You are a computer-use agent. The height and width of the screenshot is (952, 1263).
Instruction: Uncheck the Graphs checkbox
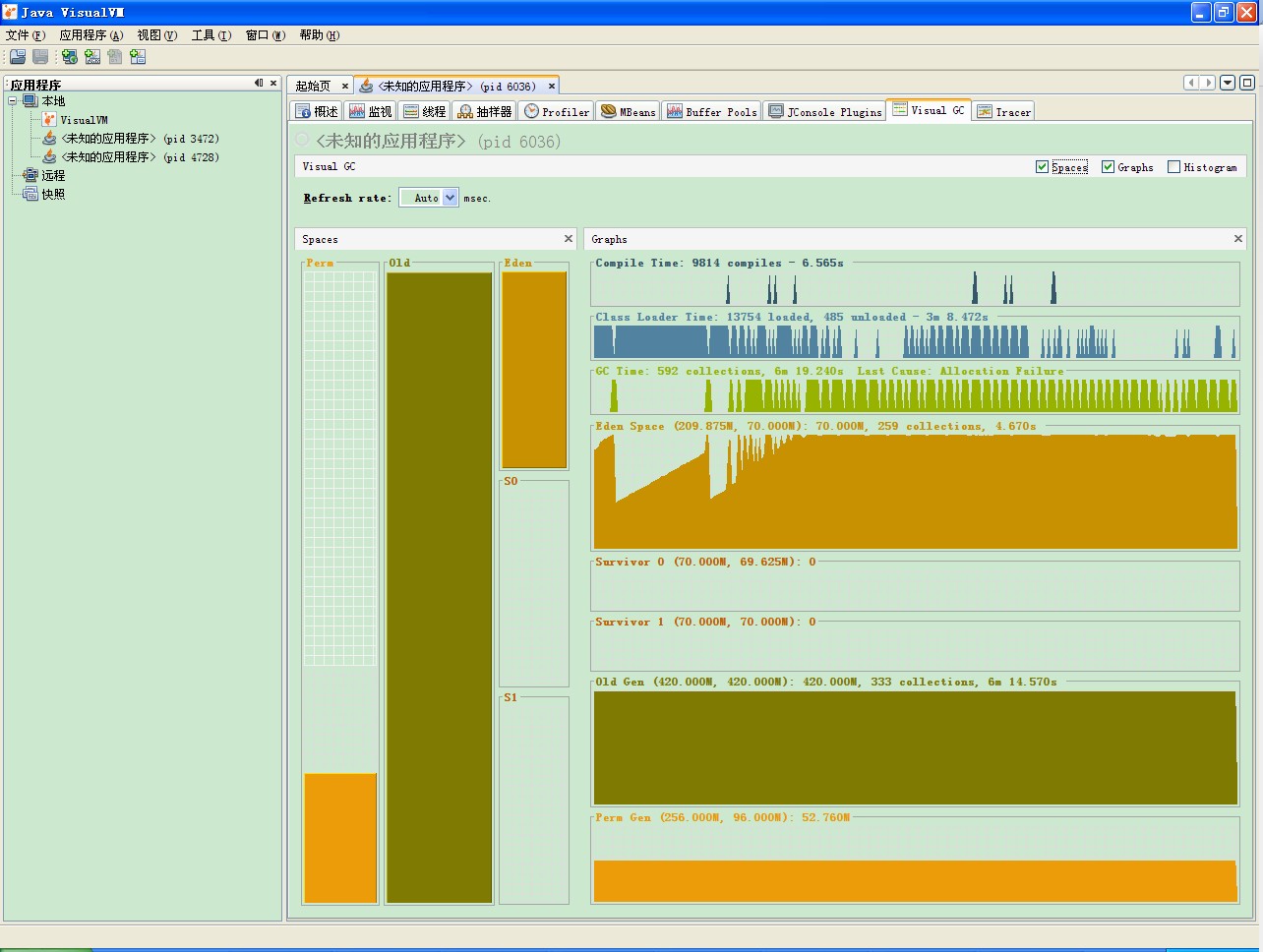(1108, 167)
